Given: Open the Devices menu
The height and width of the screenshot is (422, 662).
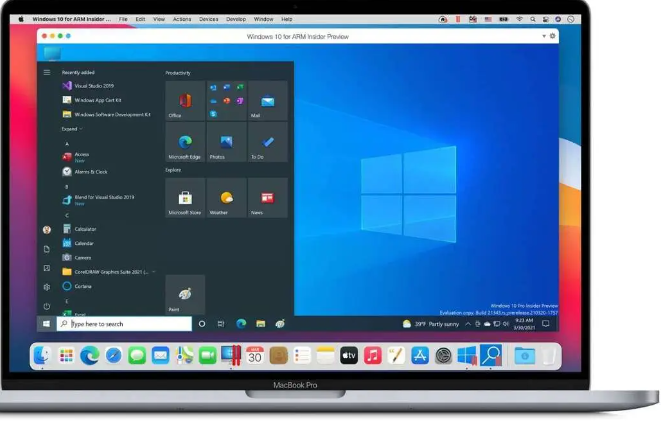Looking at the screenshot, I should coord(209,19).
